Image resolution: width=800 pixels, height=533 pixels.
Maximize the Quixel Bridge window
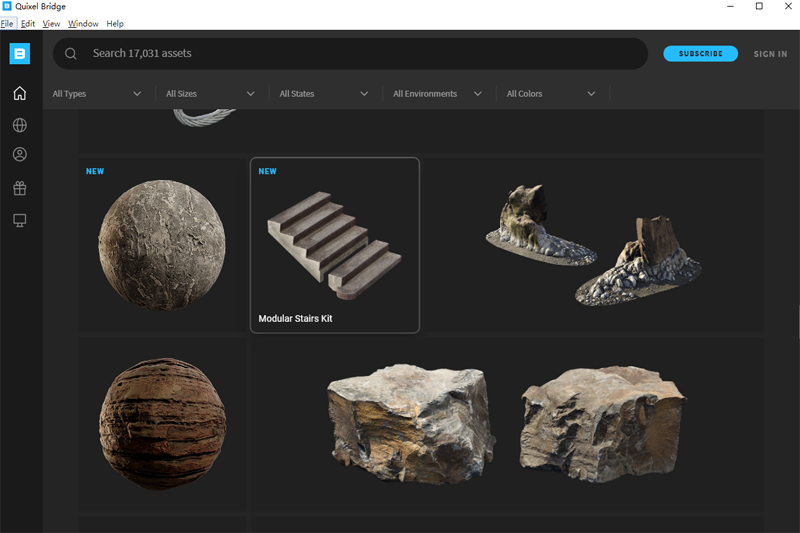coord(759,6)
